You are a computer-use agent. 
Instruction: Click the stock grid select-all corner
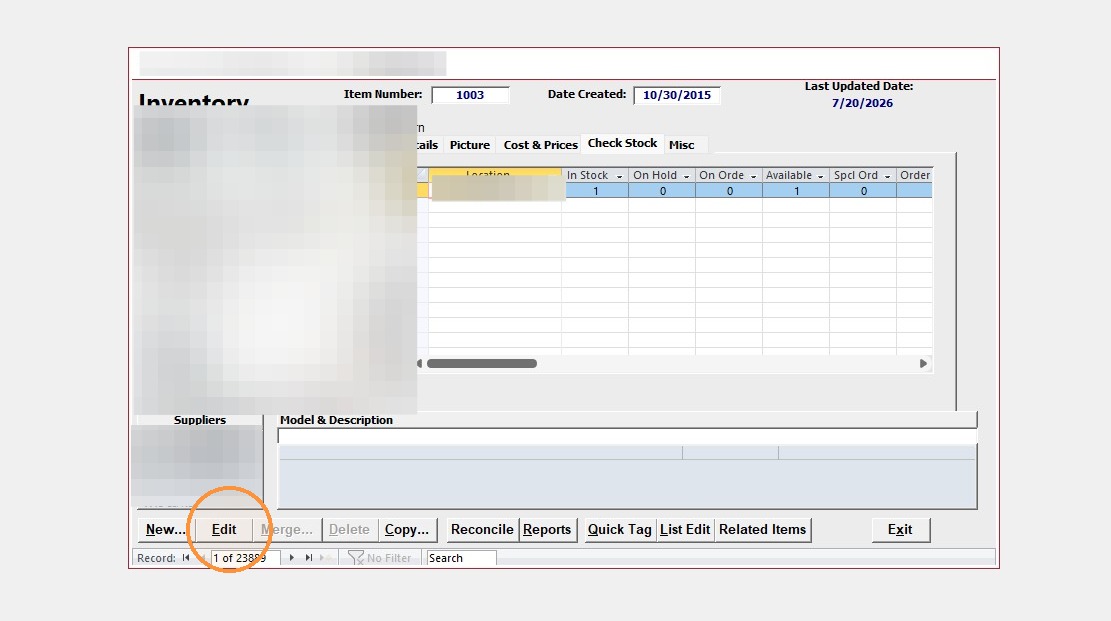[422, 174]
